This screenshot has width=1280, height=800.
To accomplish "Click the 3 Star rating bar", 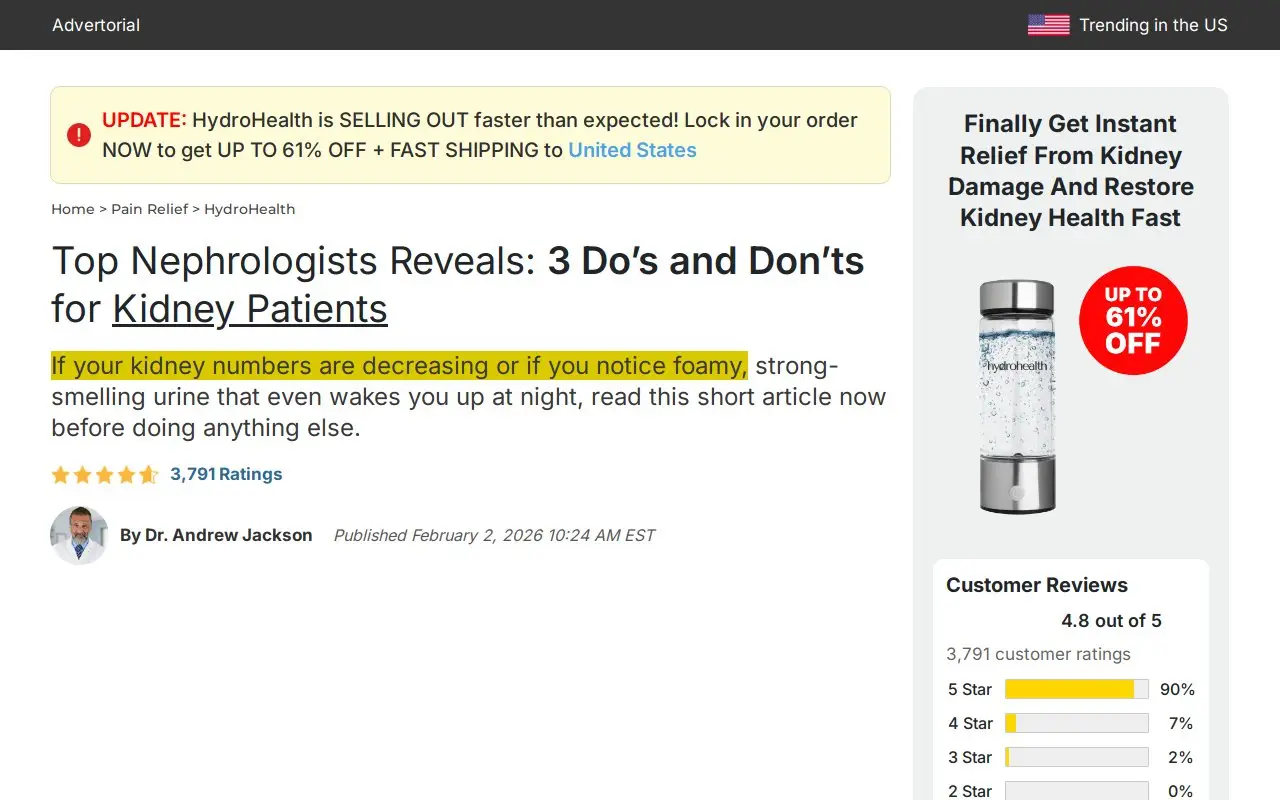I will point(1076,757).
